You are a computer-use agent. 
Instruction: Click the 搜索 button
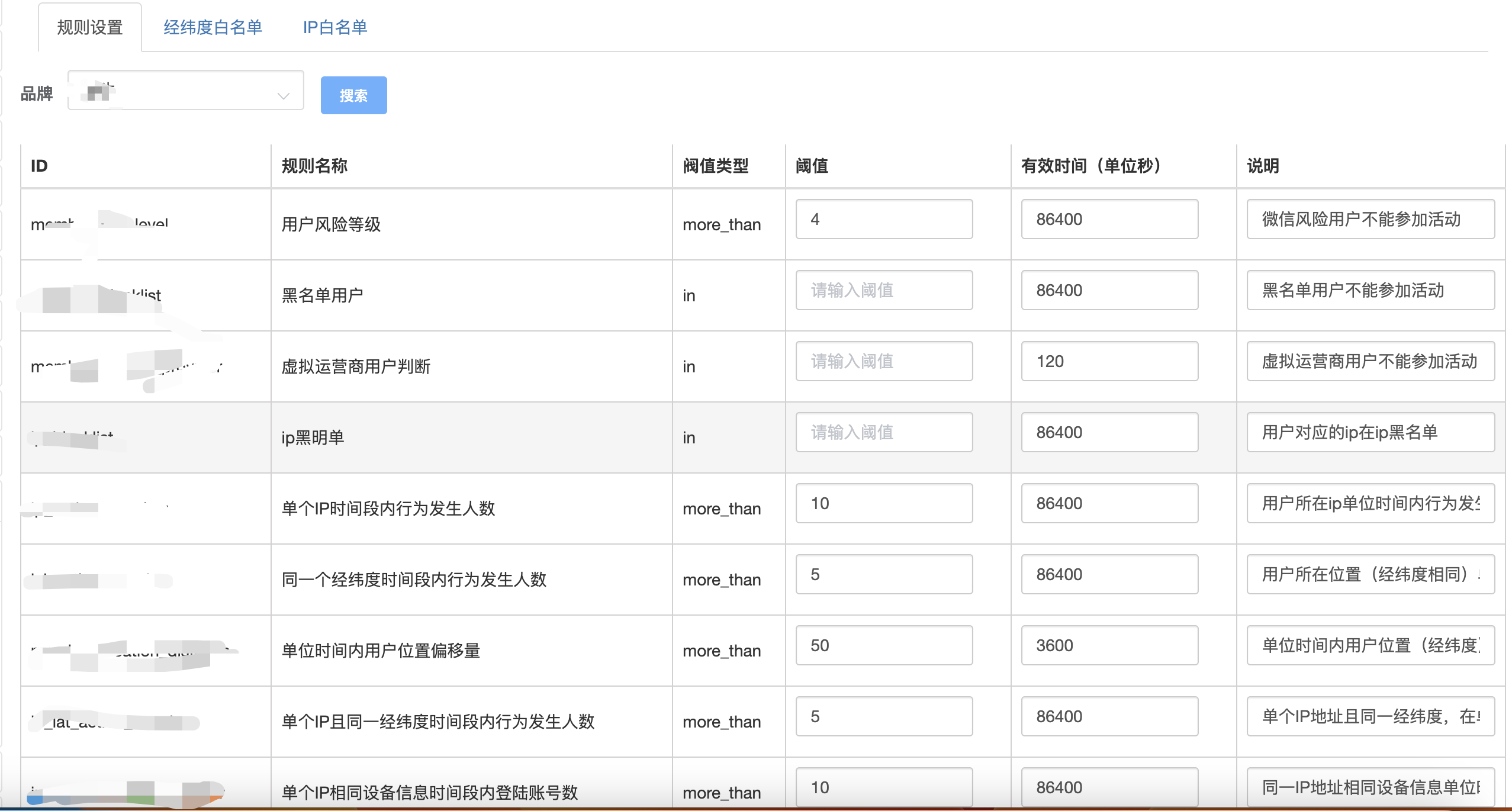[x=353, y=95]
